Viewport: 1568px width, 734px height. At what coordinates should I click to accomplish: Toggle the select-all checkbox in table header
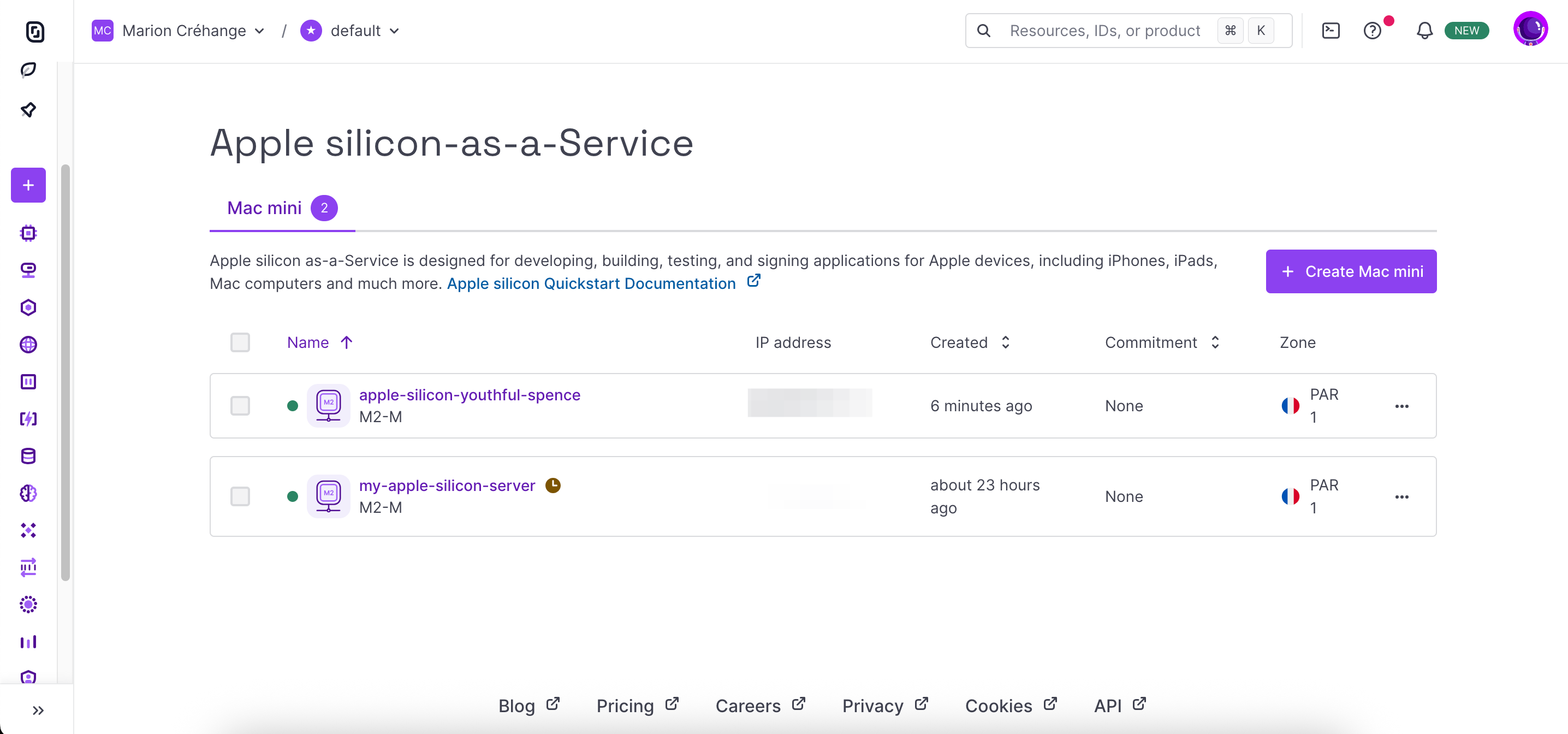coord(240,342)
